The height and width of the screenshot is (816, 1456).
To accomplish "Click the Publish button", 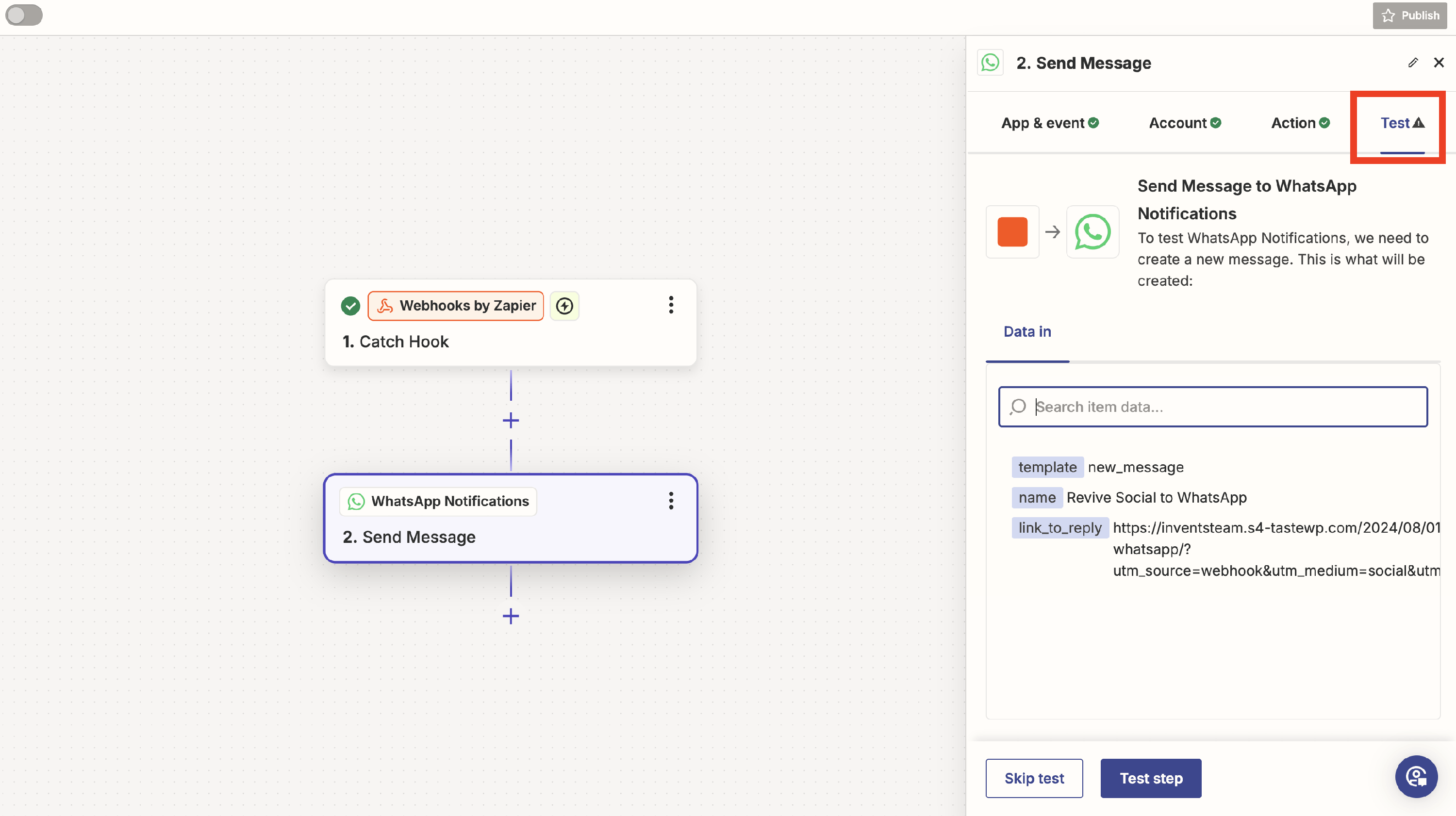I will [x=1410, y=15].
